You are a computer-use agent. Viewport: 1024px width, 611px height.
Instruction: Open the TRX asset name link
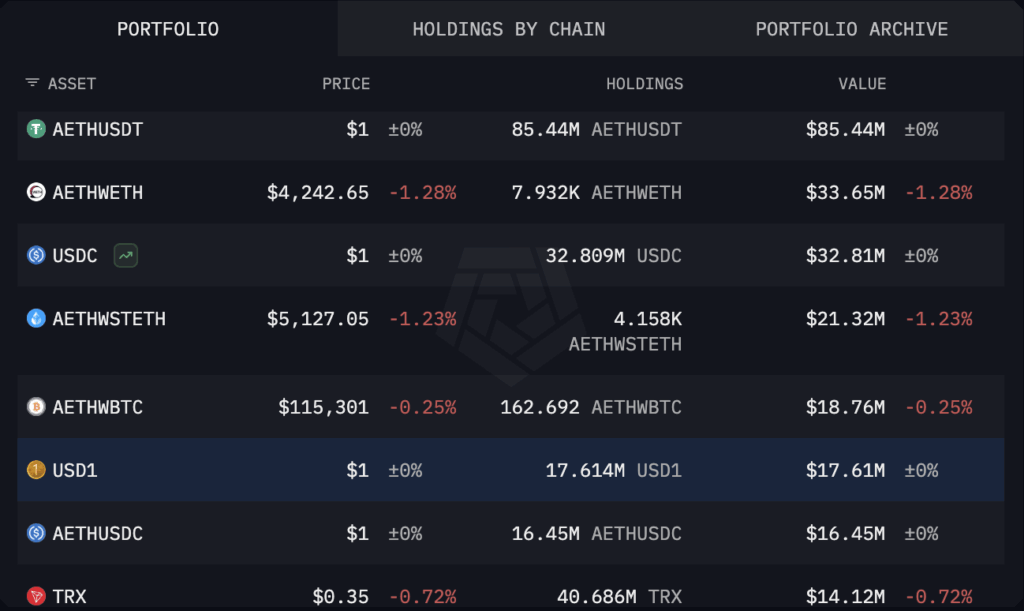(69, 597)
